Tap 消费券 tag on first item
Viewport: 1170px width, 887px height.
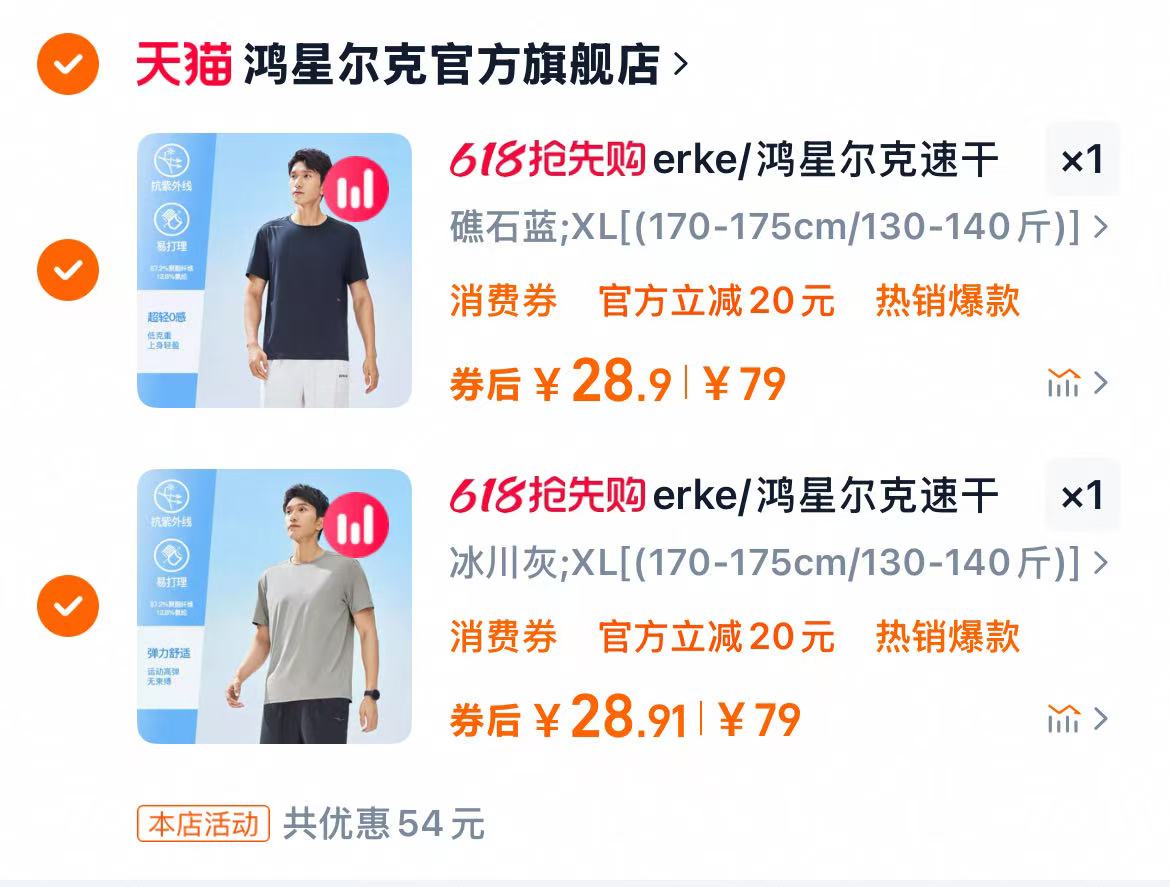click(504, 301)
